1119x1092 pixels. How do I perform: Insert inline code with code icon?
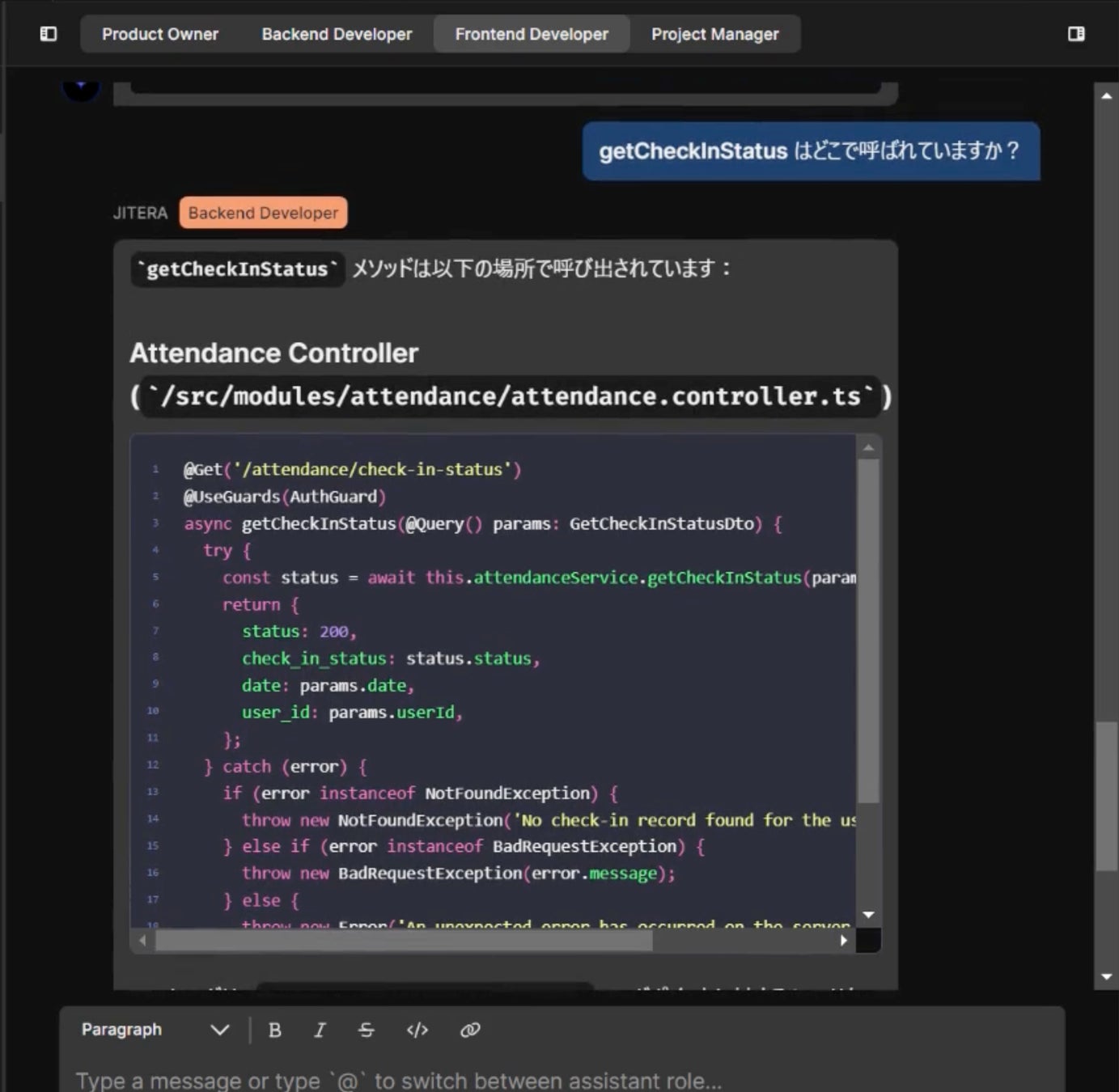click(418, 1030)
